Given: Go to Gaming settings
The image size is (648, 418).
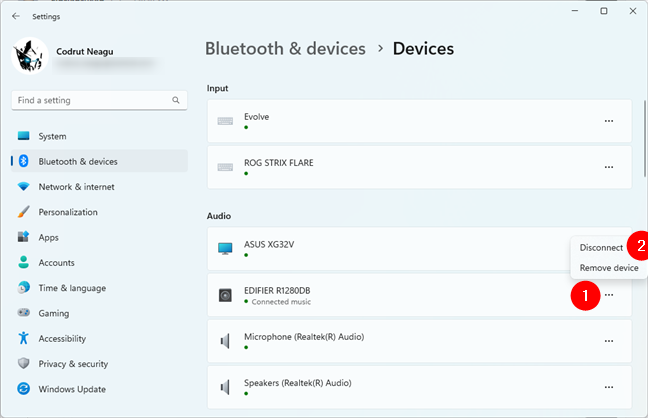Looking at the screenshot, I should [99, 313].
